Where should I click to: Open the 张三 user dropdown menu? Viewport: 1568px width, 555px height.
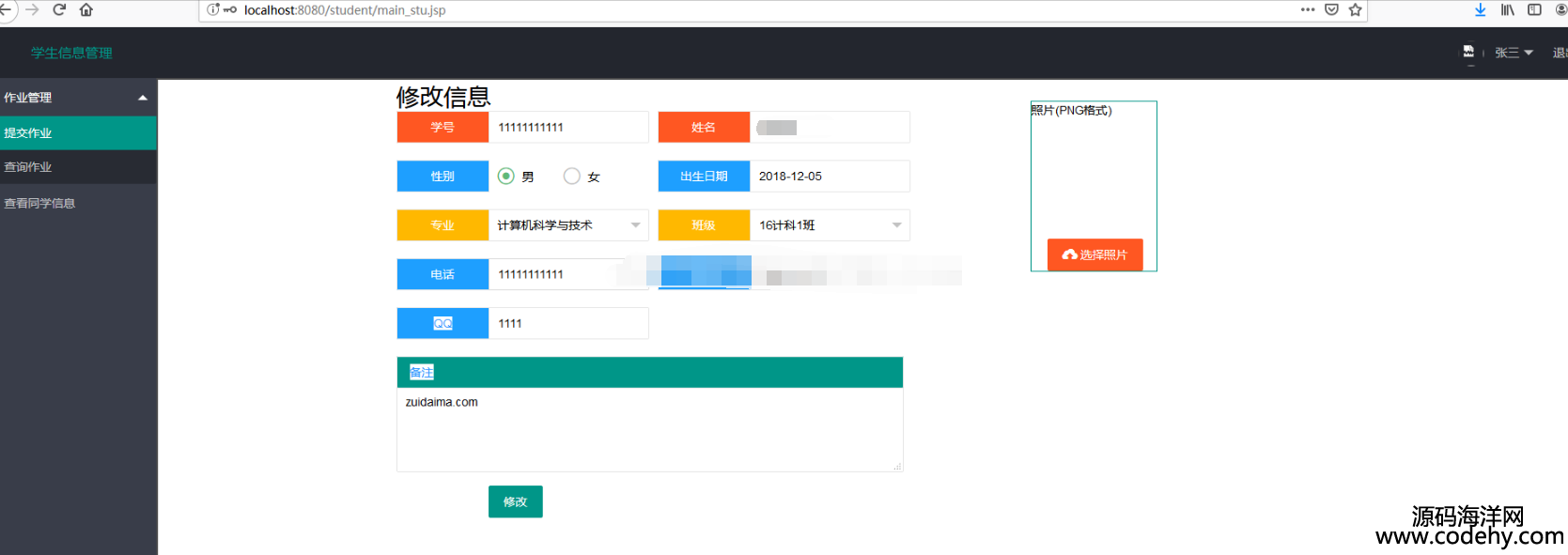click(1514, 53)
